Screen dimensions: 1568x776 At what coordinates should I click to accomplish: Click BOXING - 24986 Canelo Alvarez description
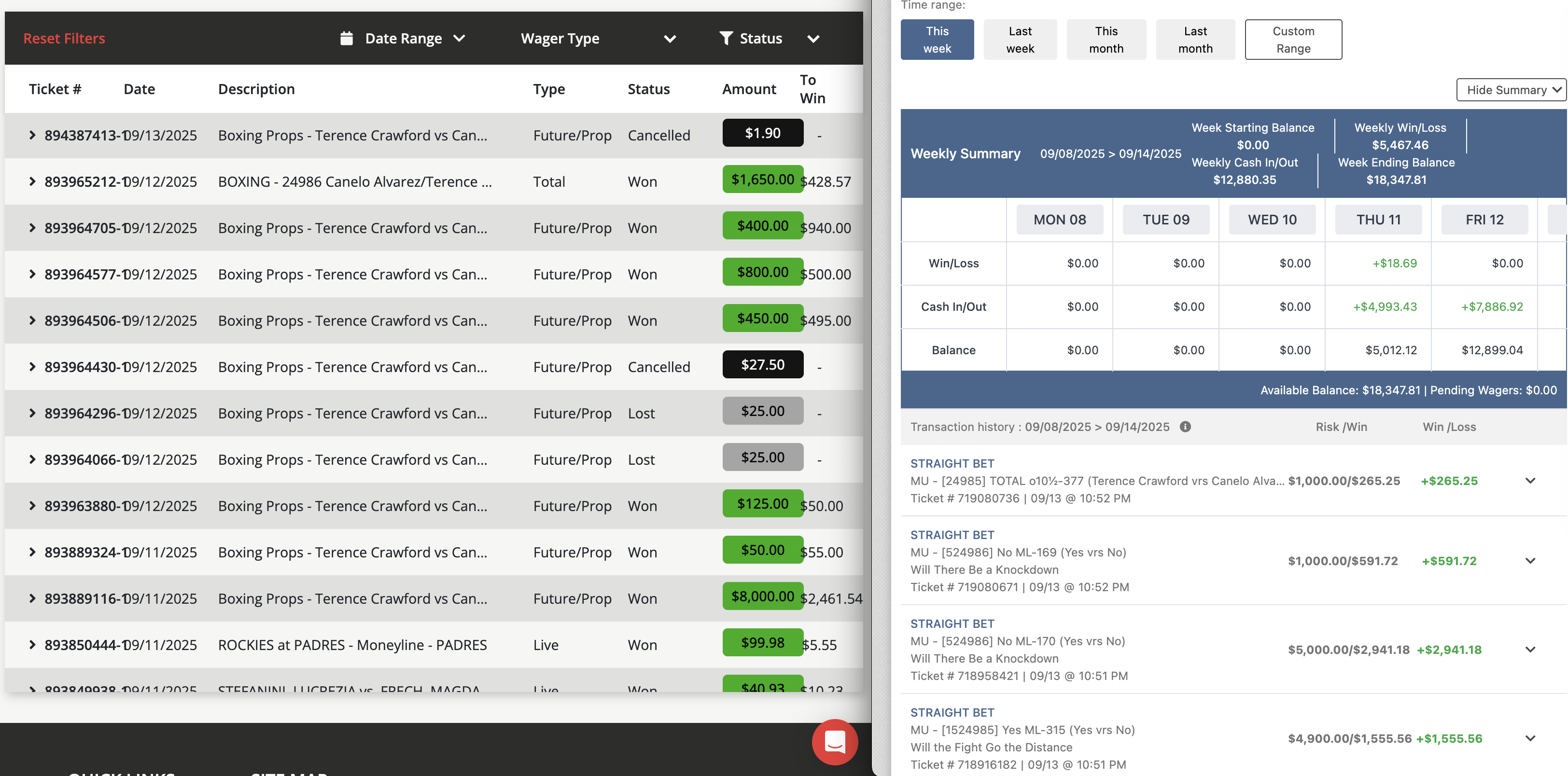[355, 181]
